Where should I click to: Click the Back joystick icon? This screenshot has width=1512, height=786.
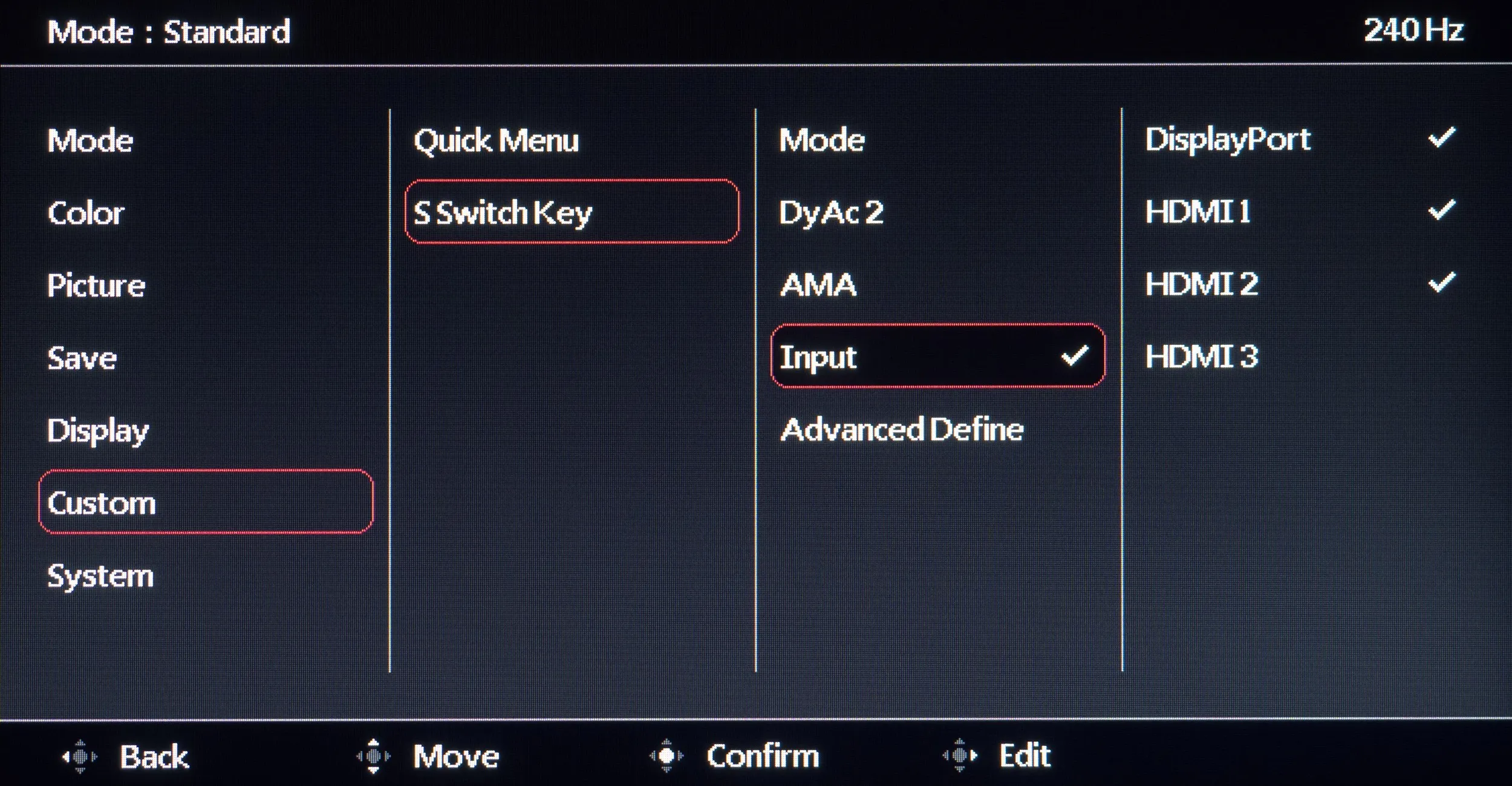tap(80, 756)
